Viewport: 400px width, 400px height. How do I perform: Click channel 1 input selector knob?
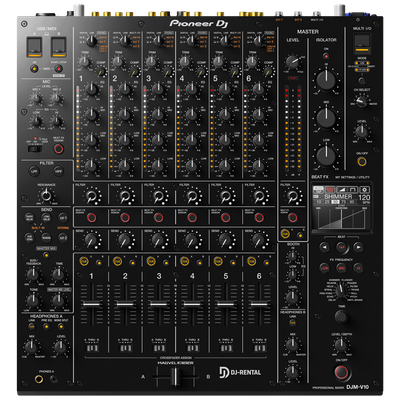point(91,41)
